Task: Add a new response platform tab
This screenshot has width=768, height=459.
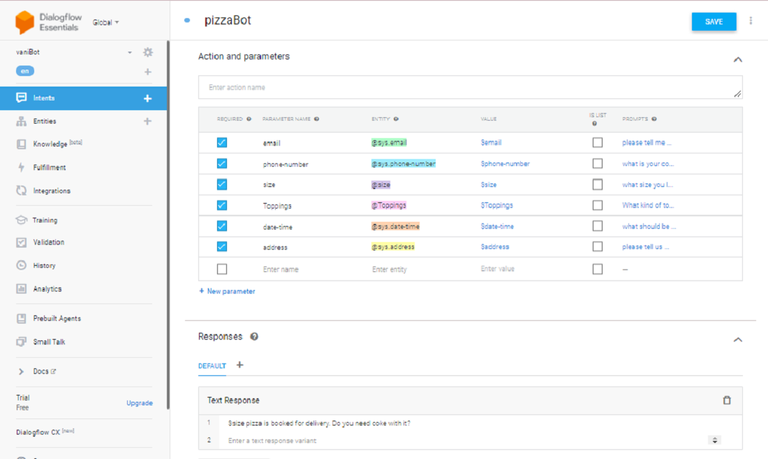Action: tap(240, 365)
